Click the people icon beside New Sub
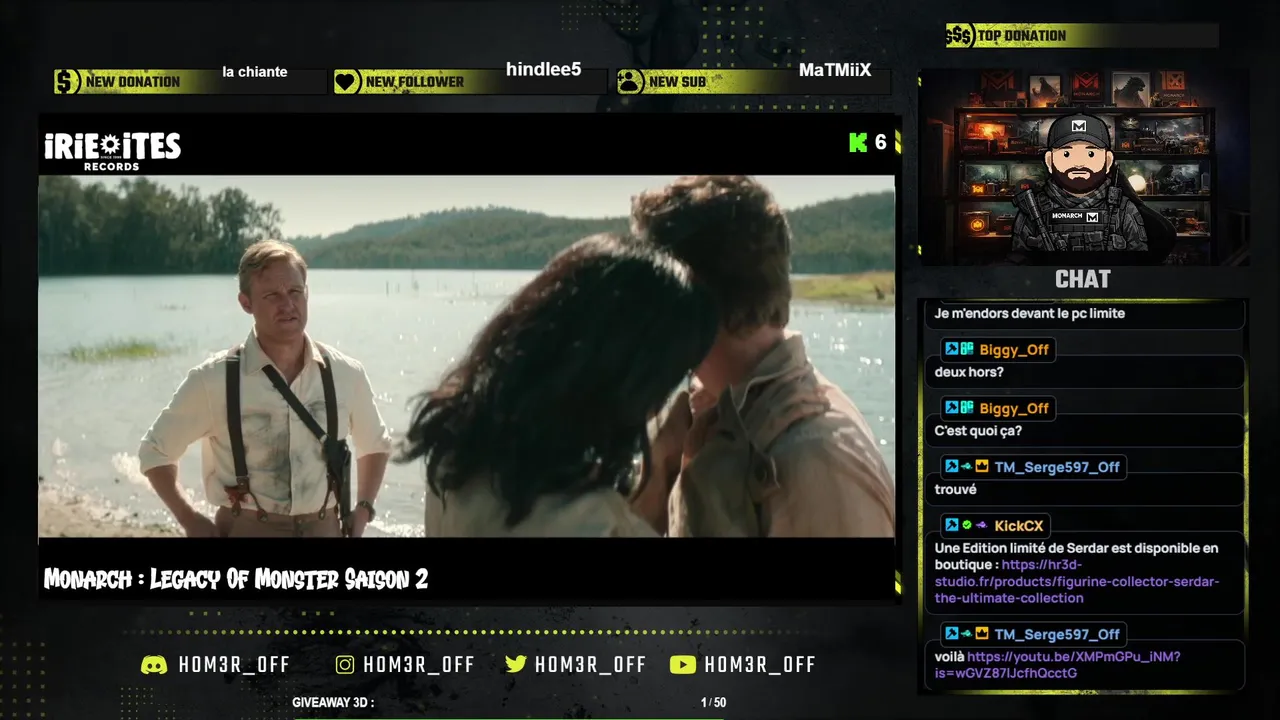The image size is (1280, 720). point(630,82)
